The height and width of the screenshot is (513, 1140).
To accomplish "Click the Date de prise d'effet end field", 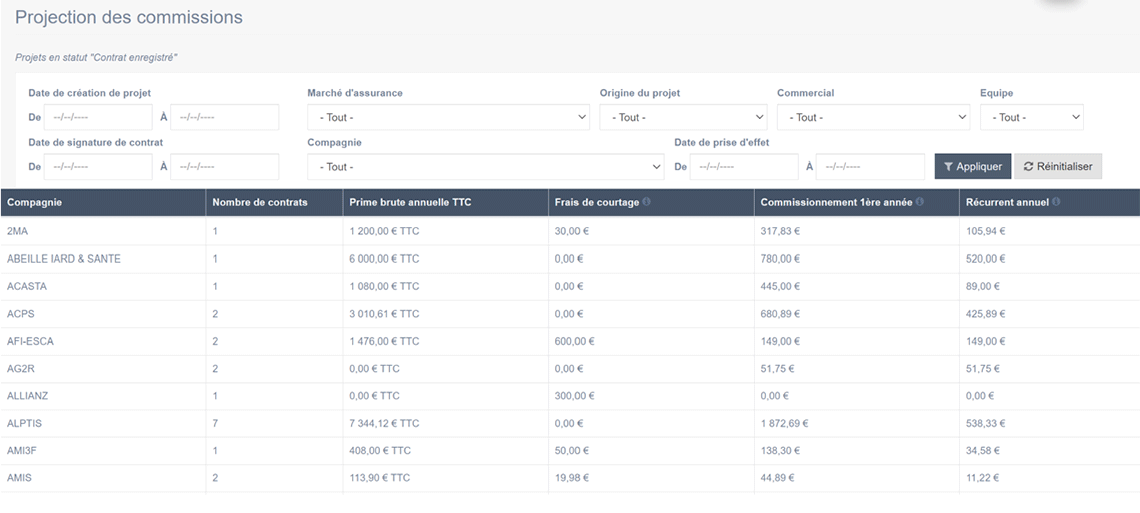I will tap(870, 167).
